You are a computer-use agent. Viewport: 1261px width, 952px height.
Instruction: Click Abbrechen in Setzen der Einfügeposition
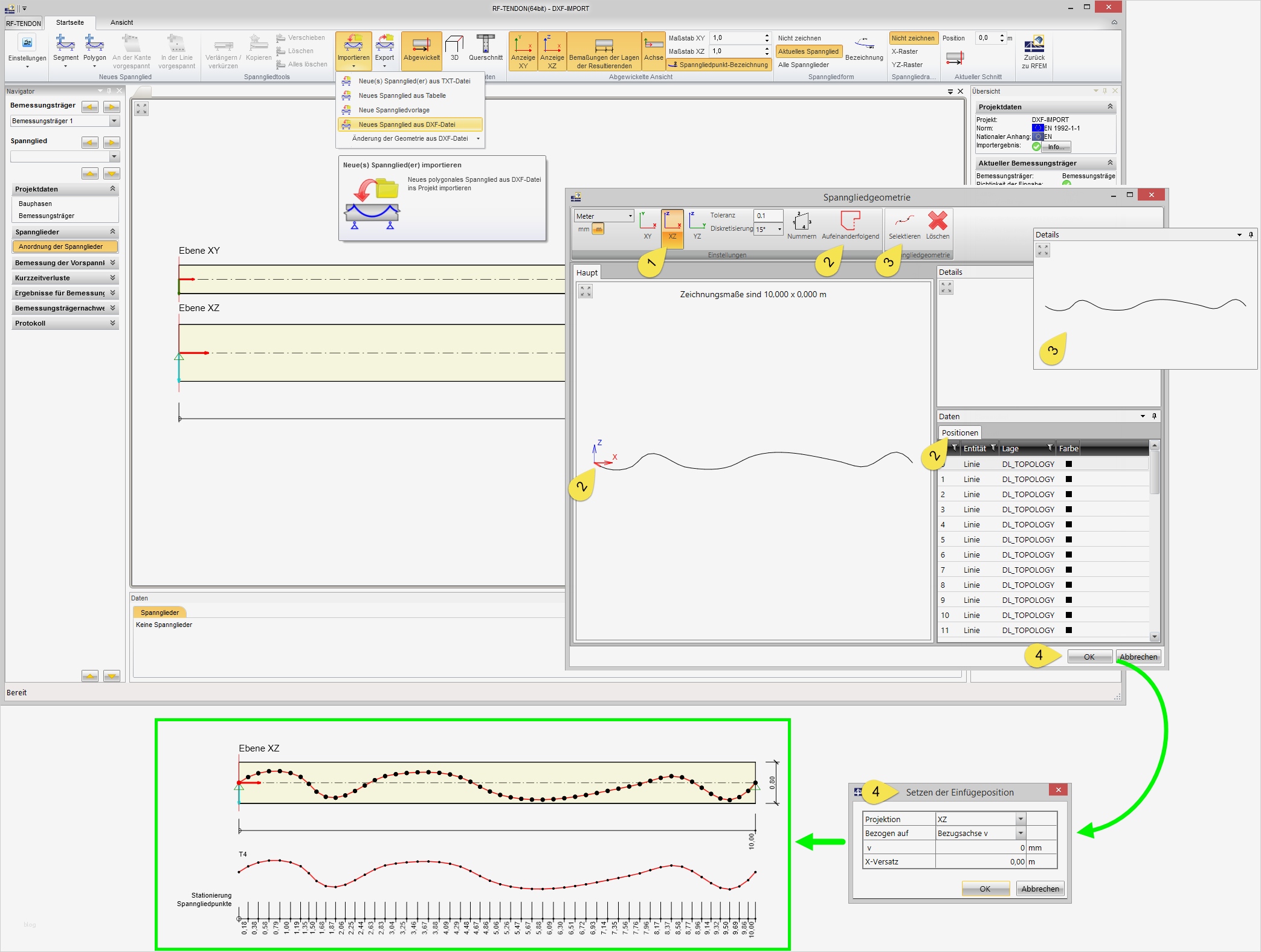[x=1040, y=889]
